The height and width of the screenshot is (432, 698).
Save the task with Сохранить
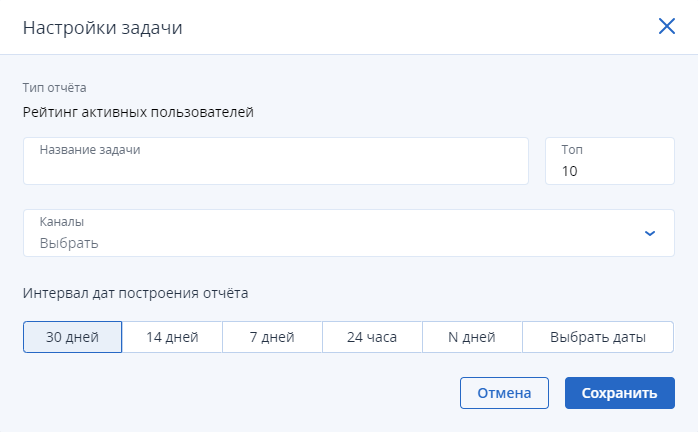620,393
